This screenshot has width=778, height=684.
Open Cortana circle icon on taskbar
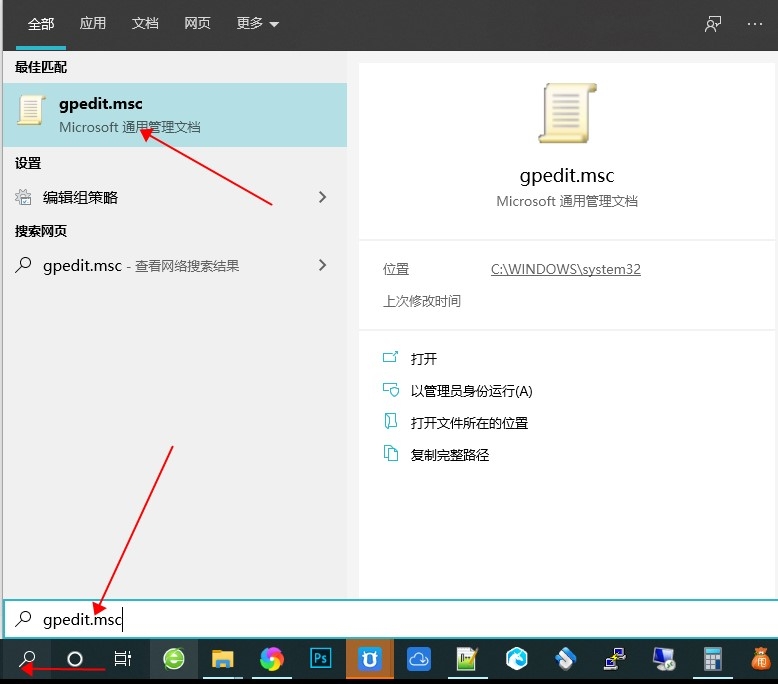[75, 659]
